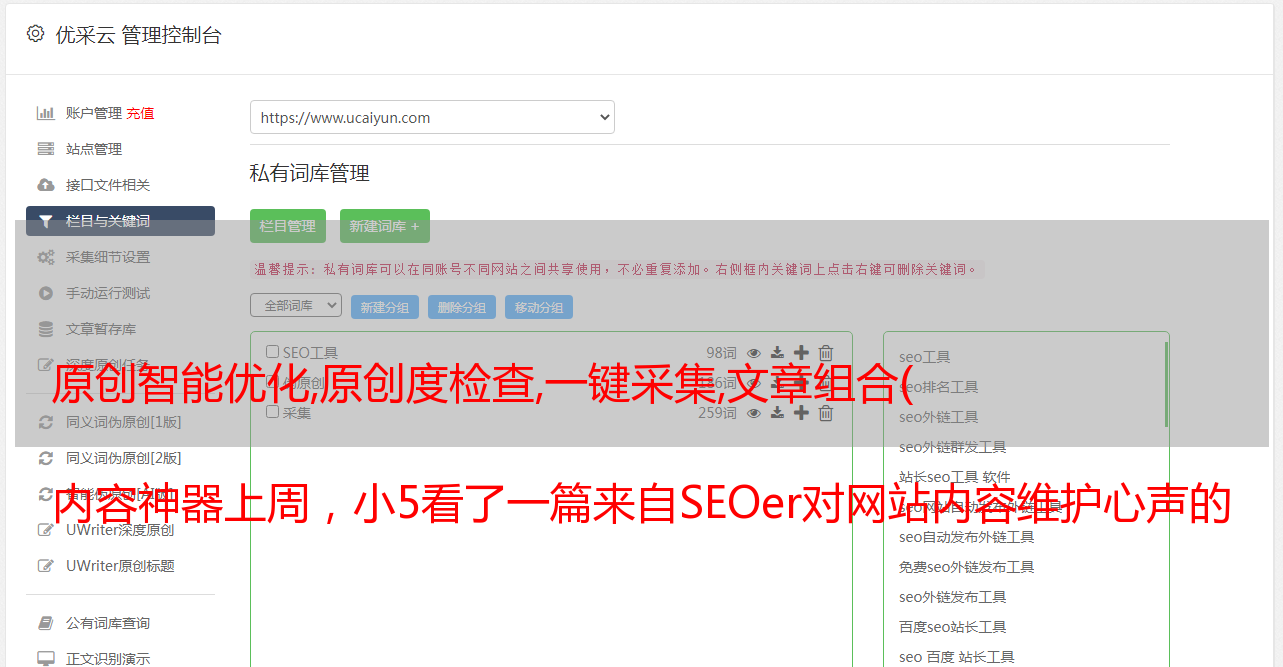This screenshot has height=667, width=1283.
Task: Open 同义词伪原创[1版] in the sidebar
Action: coord(124,422)
